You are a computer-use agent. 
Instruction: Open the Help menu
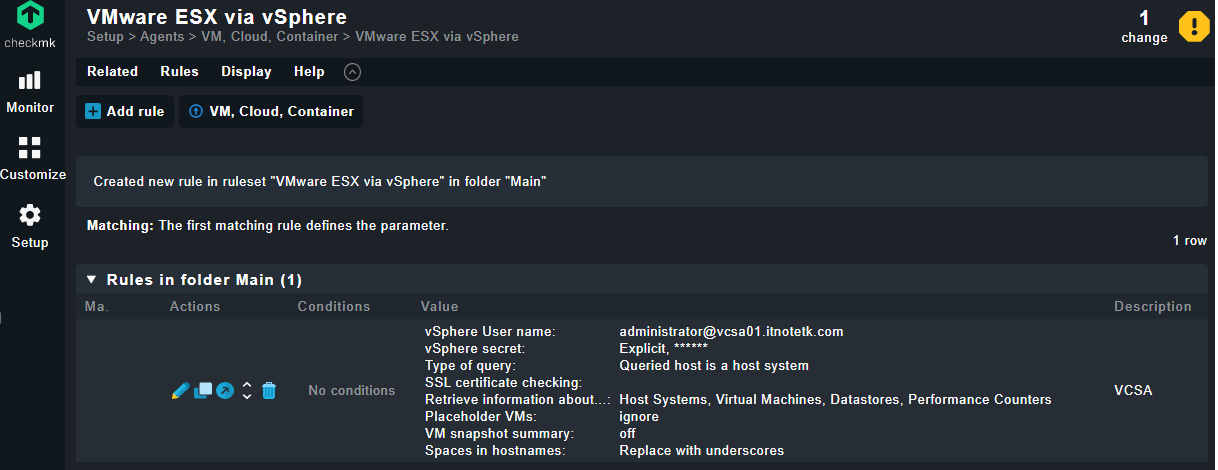[x=309, y=72]
